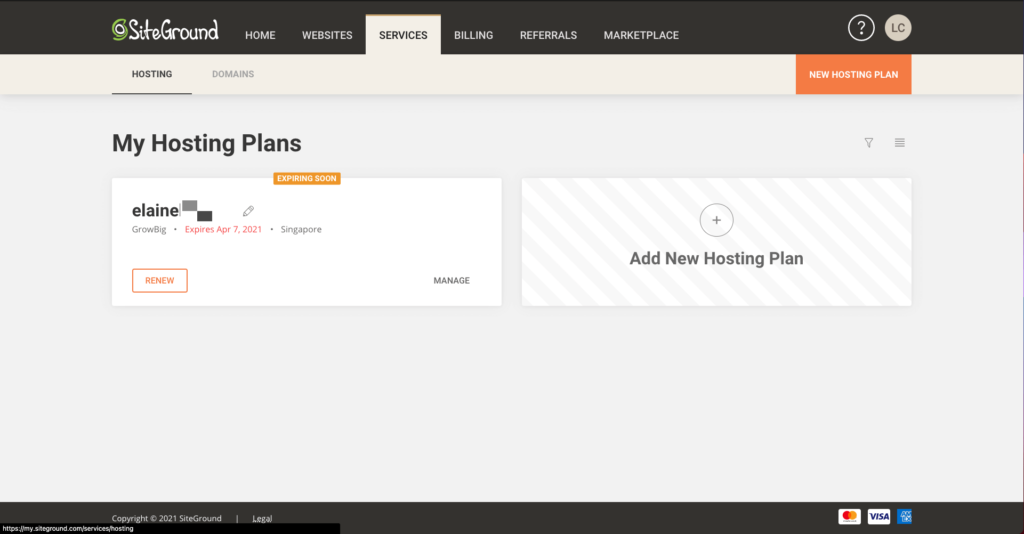
Task: Click MANAGE on the elaine plan
Action: click(x=451, y=281)
